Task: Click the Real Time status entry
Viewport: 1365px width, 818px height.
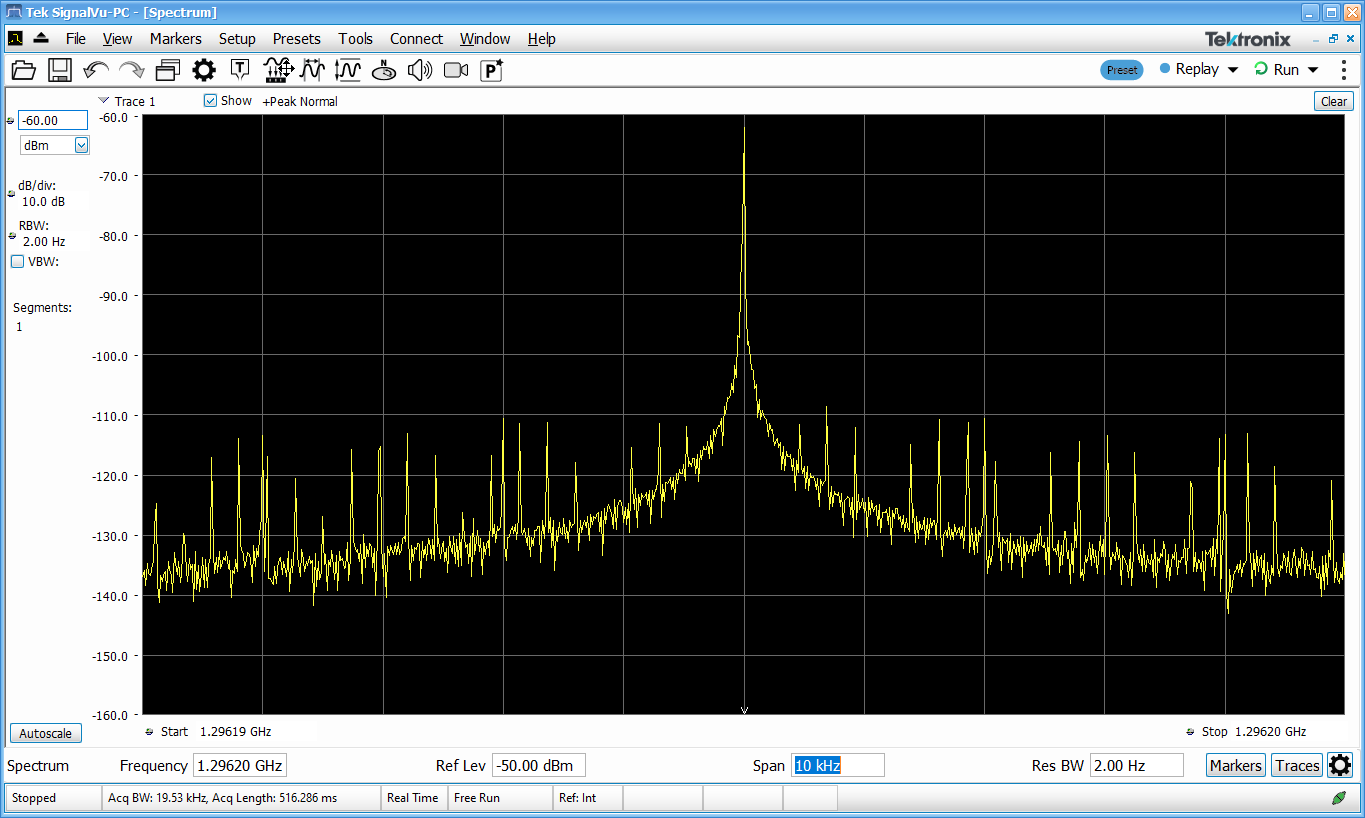Action: click(412, 798)
